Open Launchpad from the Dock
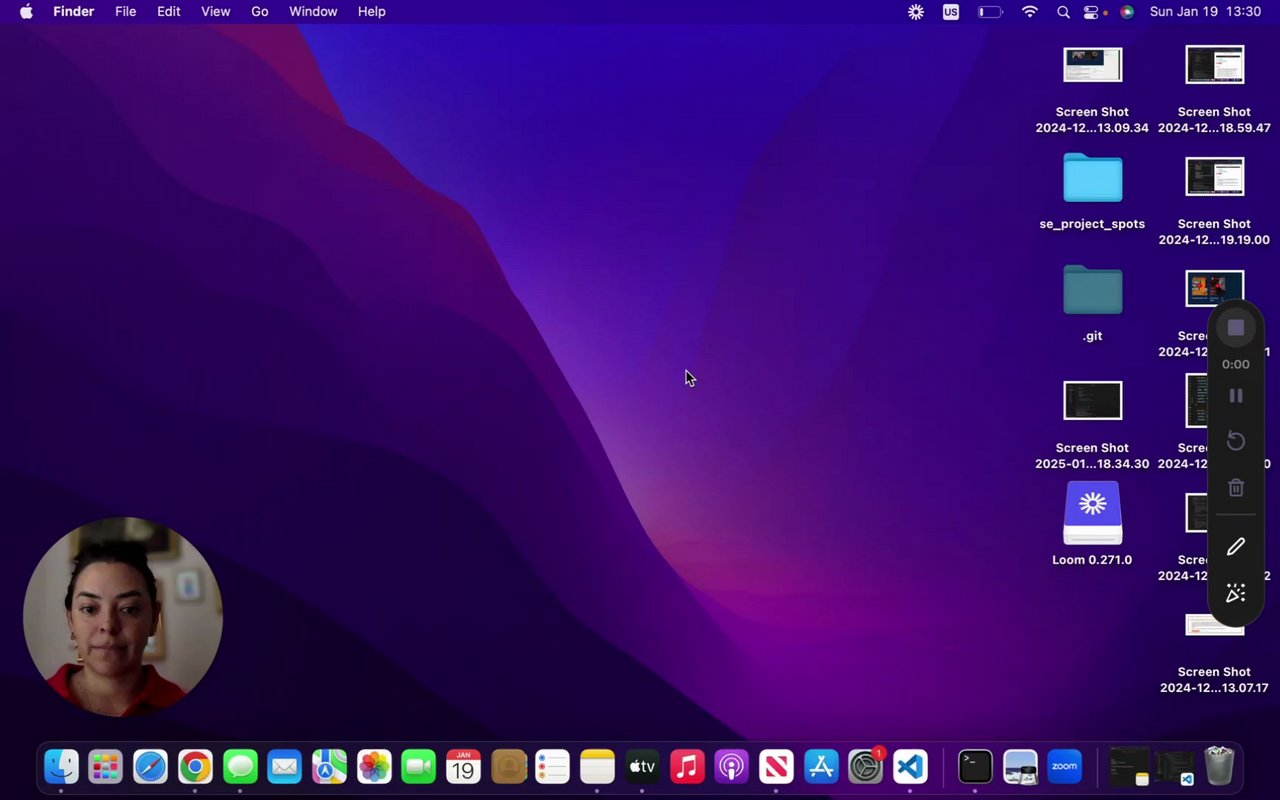 coord(105,767)
